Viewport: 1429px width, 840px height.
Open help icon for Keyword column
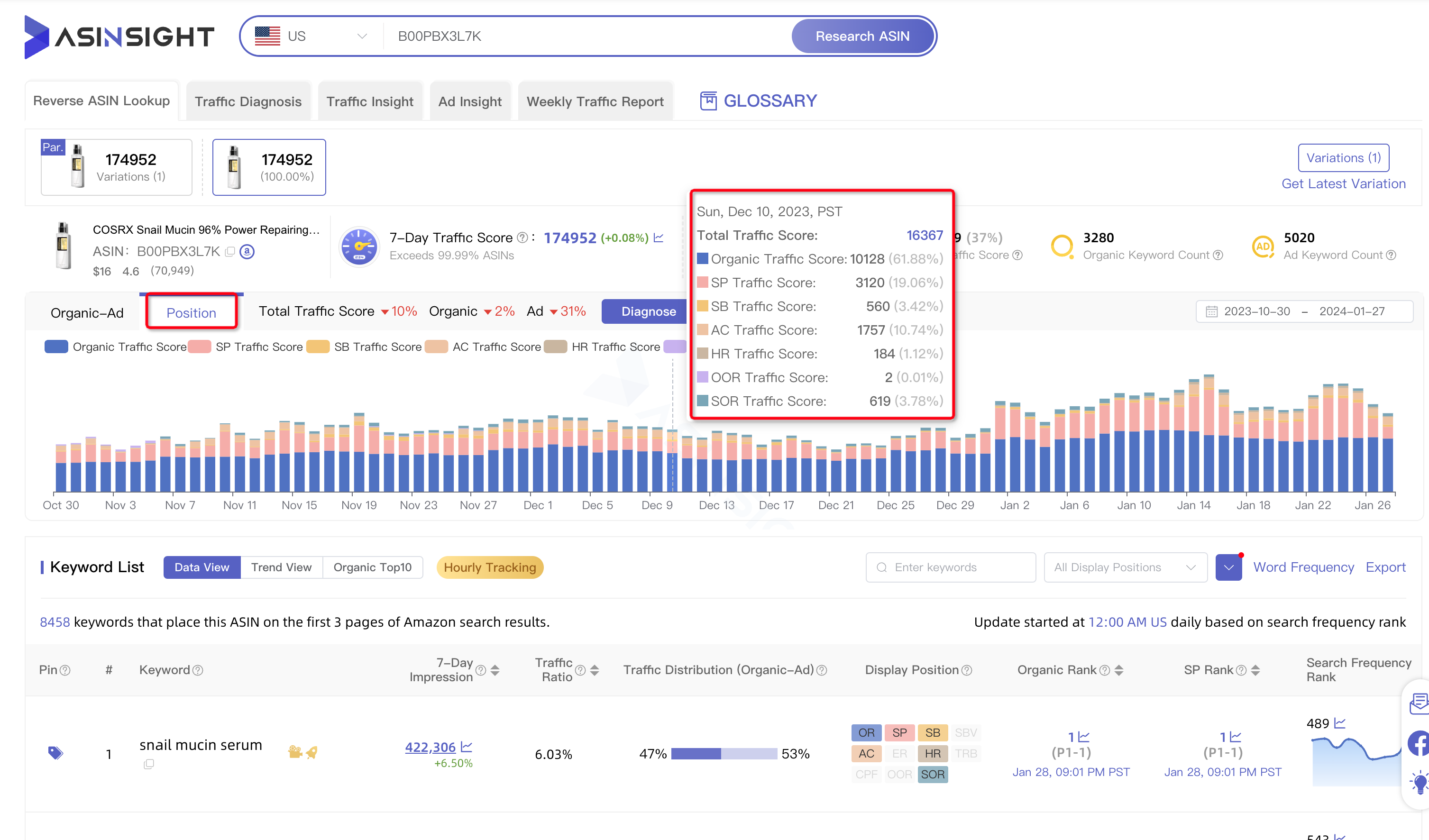click(x=197, y=670)
